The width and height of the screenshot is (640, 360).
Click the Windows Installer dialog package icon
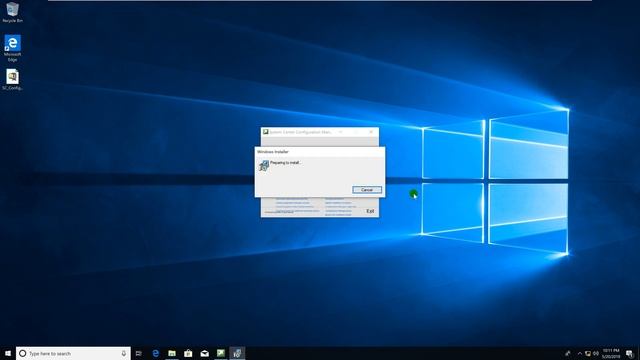(x=264, y=165)
